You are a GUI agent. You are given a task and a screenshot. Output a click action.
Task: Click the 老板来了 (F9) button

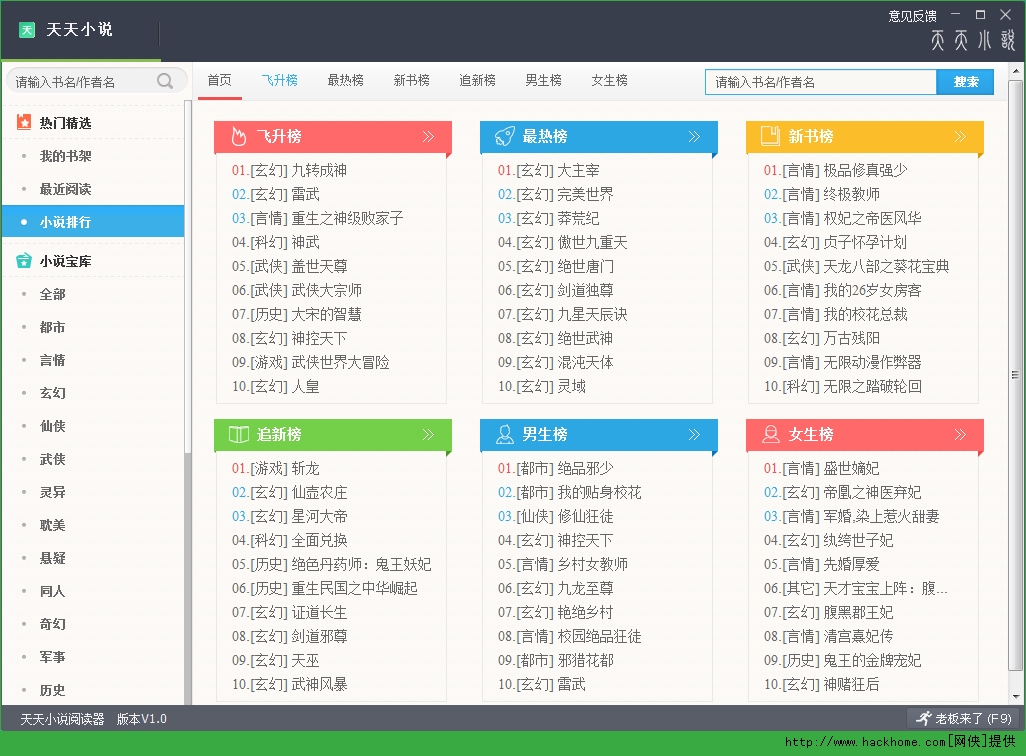964,719
